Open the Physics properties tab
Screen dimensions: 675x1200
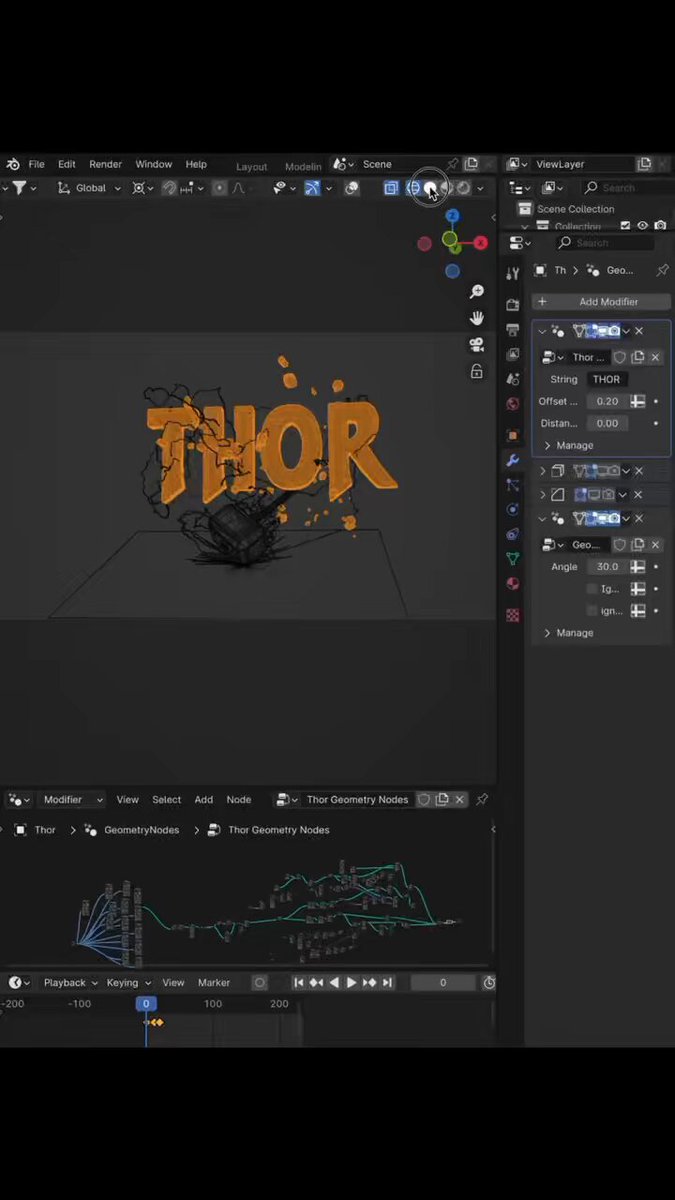pyautogui.click(x=513, y=510)
